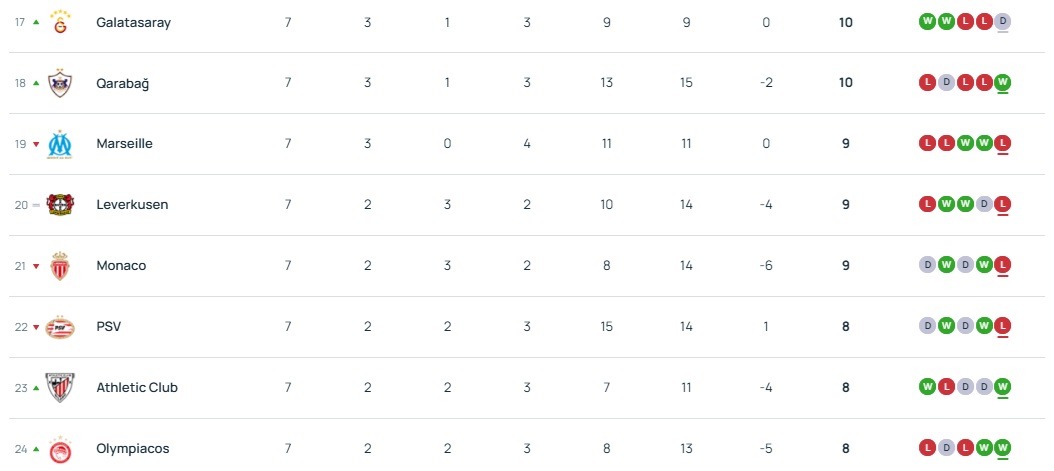This screenshot has height=471, width=1054.
Task: Click the Monaco club crest
Action: pyautogui.click(x=60, y=266)
